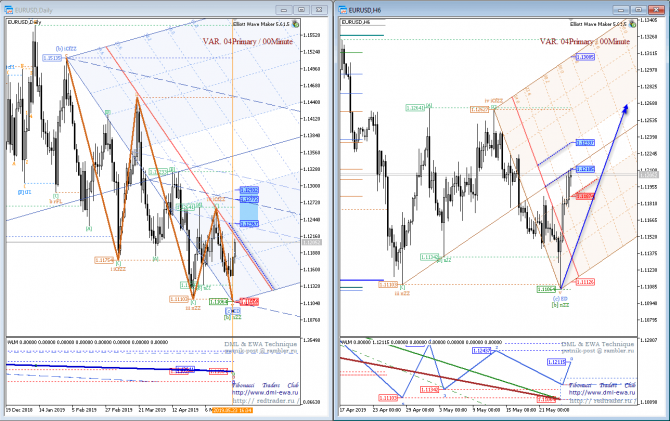This screenshot has width=670, height=421.
Task: Maximize the EURUSD,H6 chart window
Action: point(638,10)
